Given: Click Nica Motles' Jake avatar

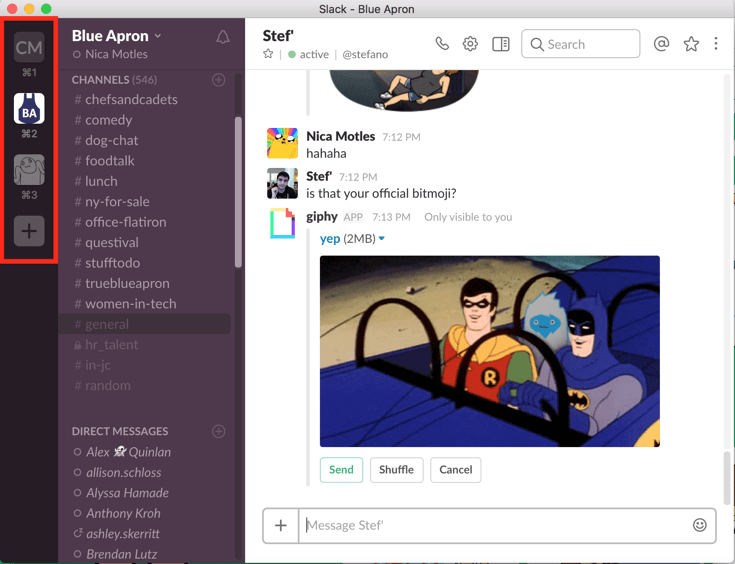Looking at the screenshot, I should pyautogui.click(x=282, y=143).
